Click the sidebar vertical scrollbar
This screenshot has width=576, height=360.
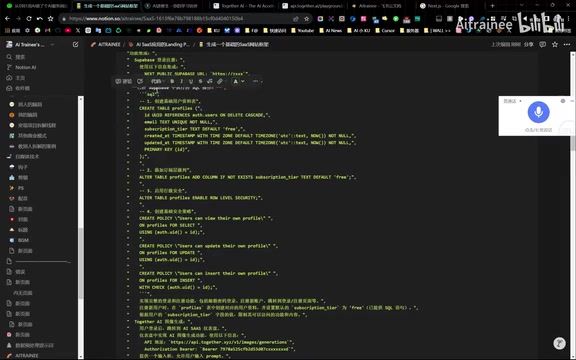(x=80, y=263)
